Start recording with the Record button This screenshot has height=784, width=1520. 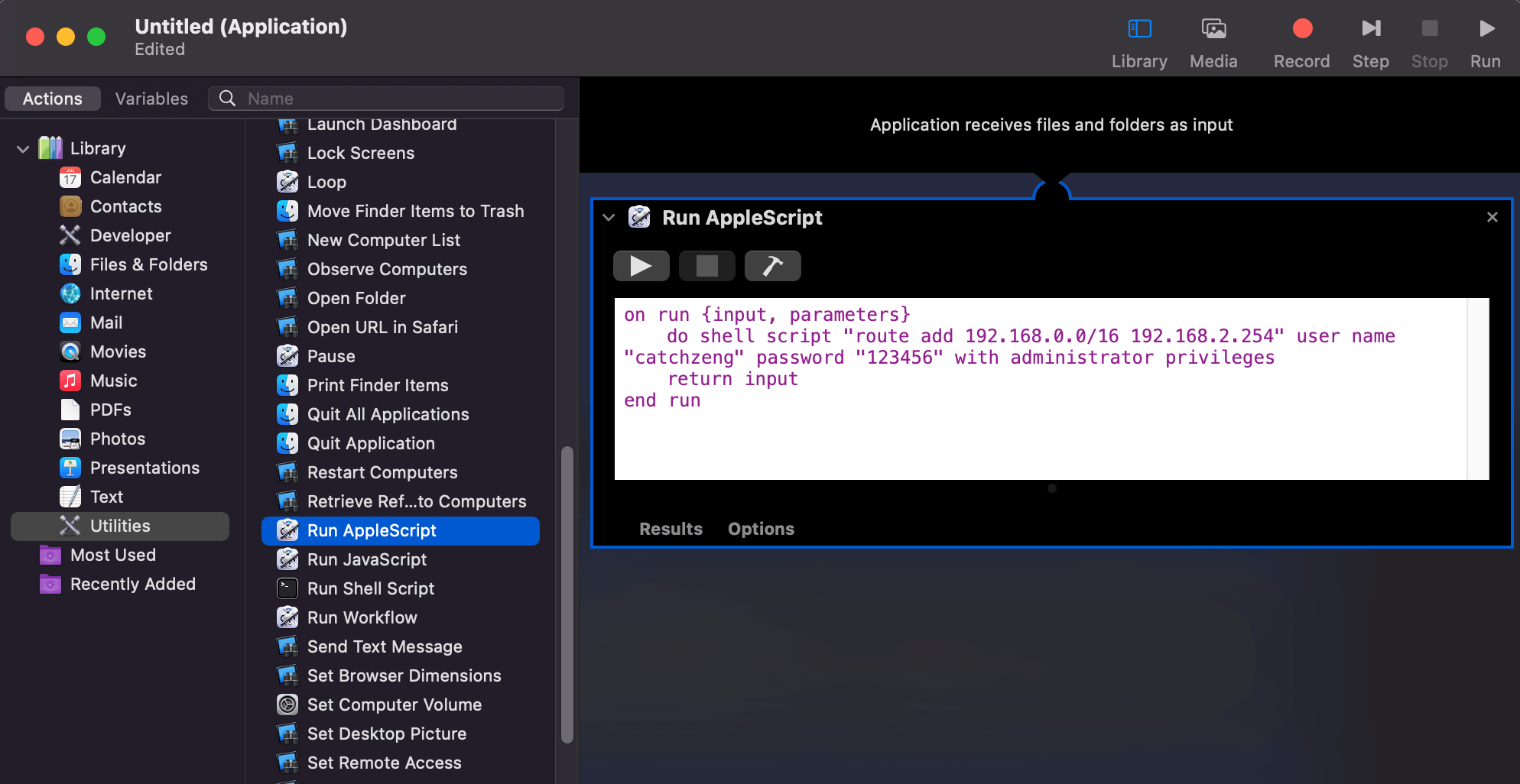(x=1301, y=43)
